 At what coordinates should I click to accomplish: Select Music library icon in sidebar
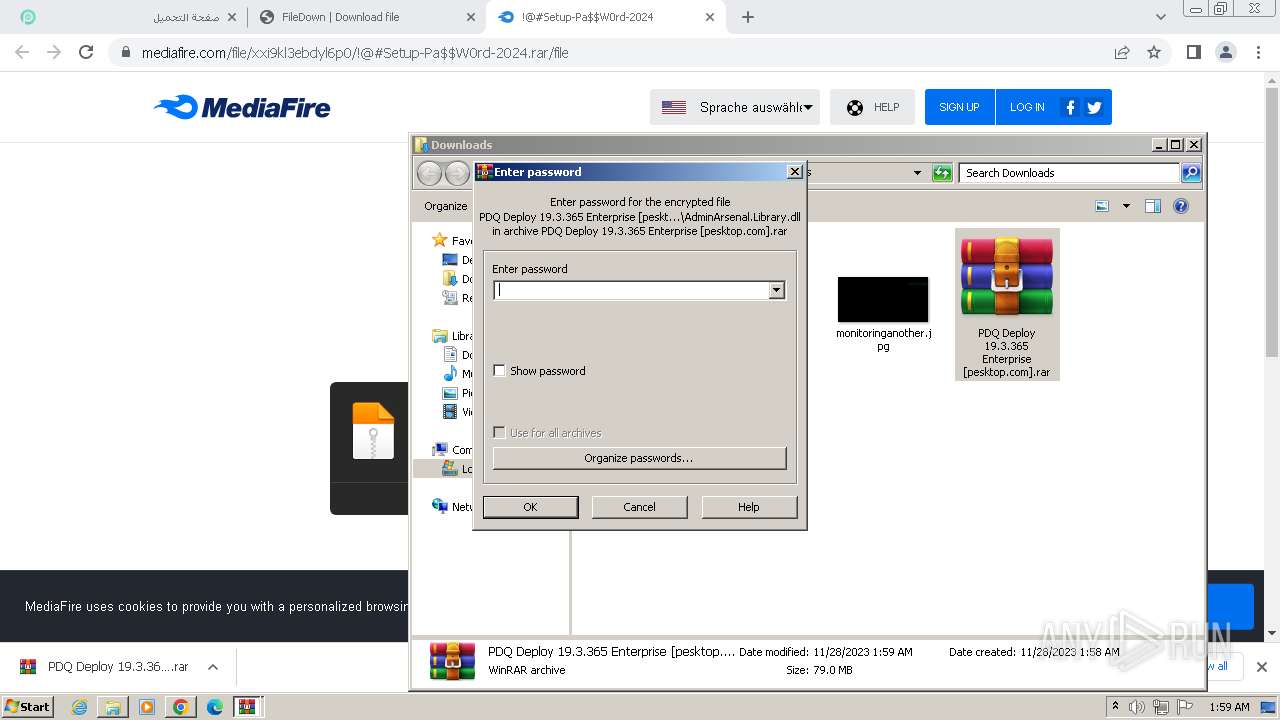[x=450, y=374]
